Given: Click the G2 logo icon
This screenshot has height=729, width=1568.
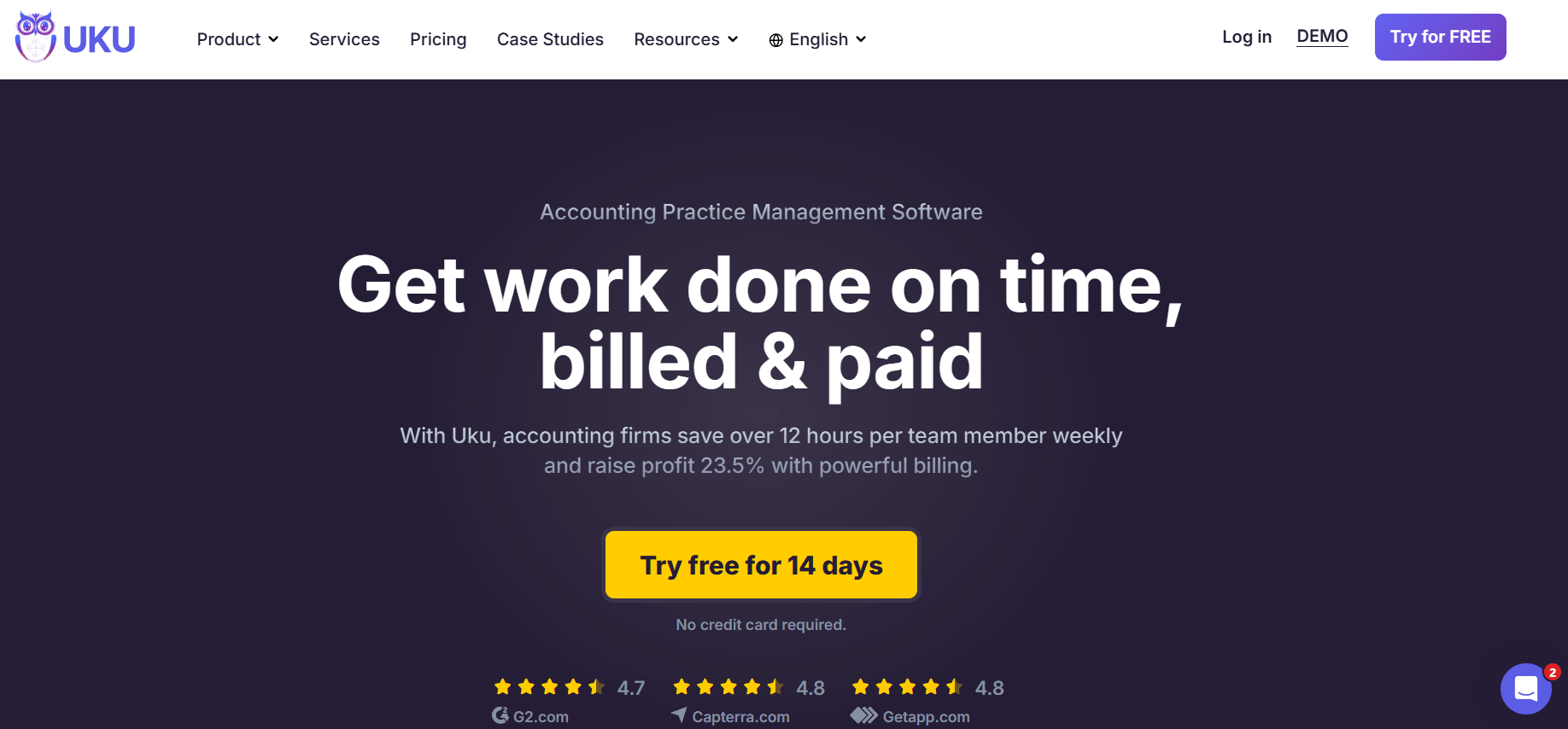Looking at the screenshot, I should (x=500, y=715).
